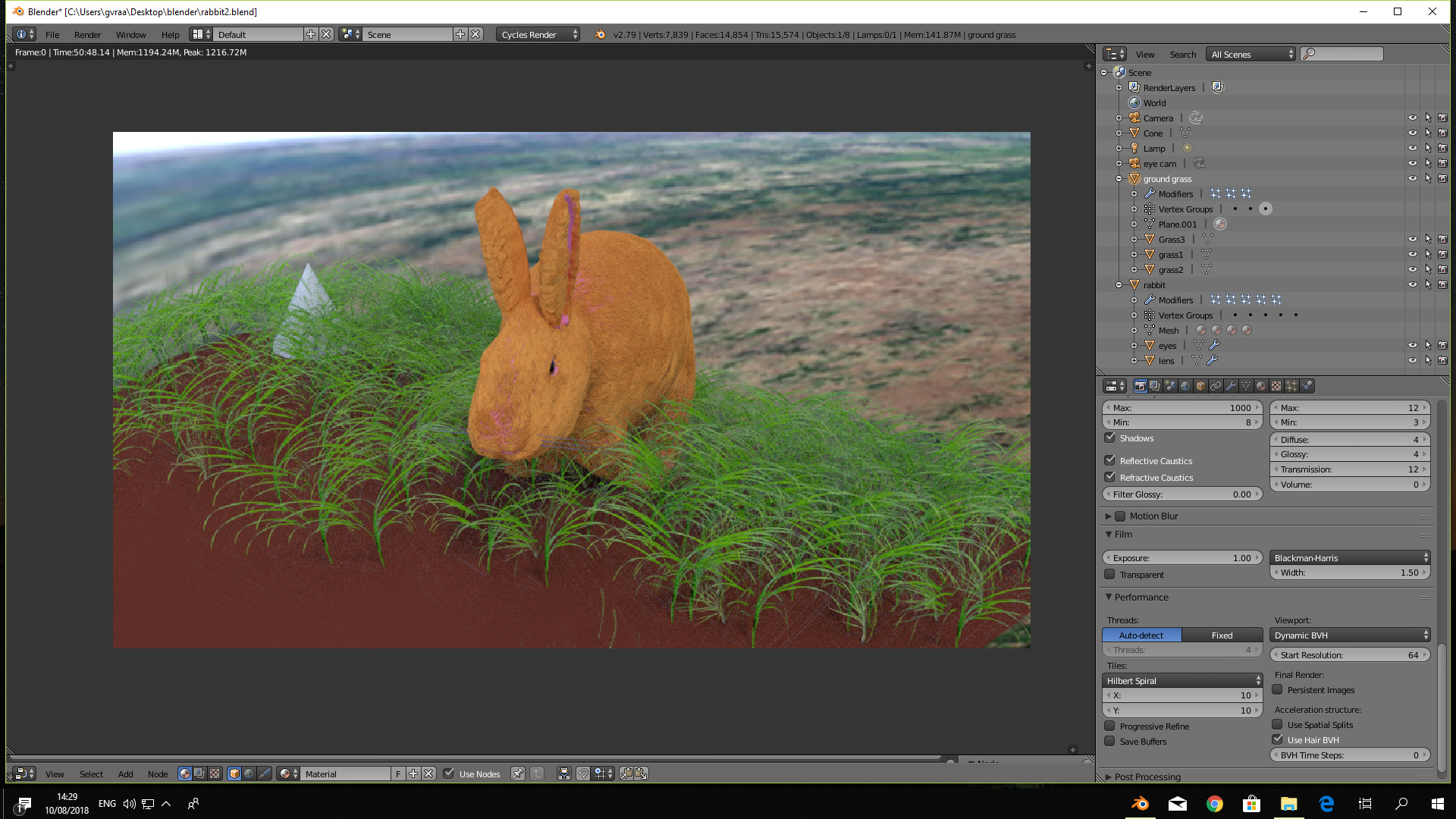Open the Blackman-Harris pixel filter dropdown
Viewport: 1456px width, 819px height.
1351,557
